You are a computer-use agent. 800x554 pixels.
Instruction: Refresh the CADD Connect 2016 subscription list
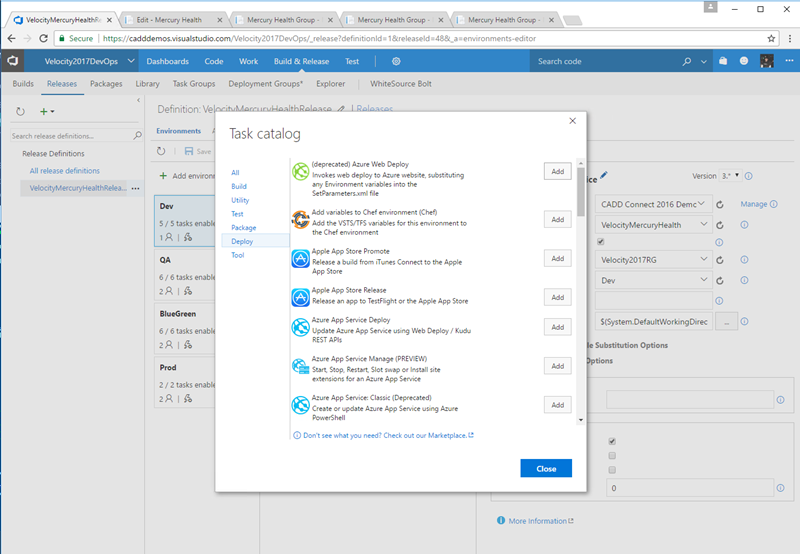(x=719, y=205)
